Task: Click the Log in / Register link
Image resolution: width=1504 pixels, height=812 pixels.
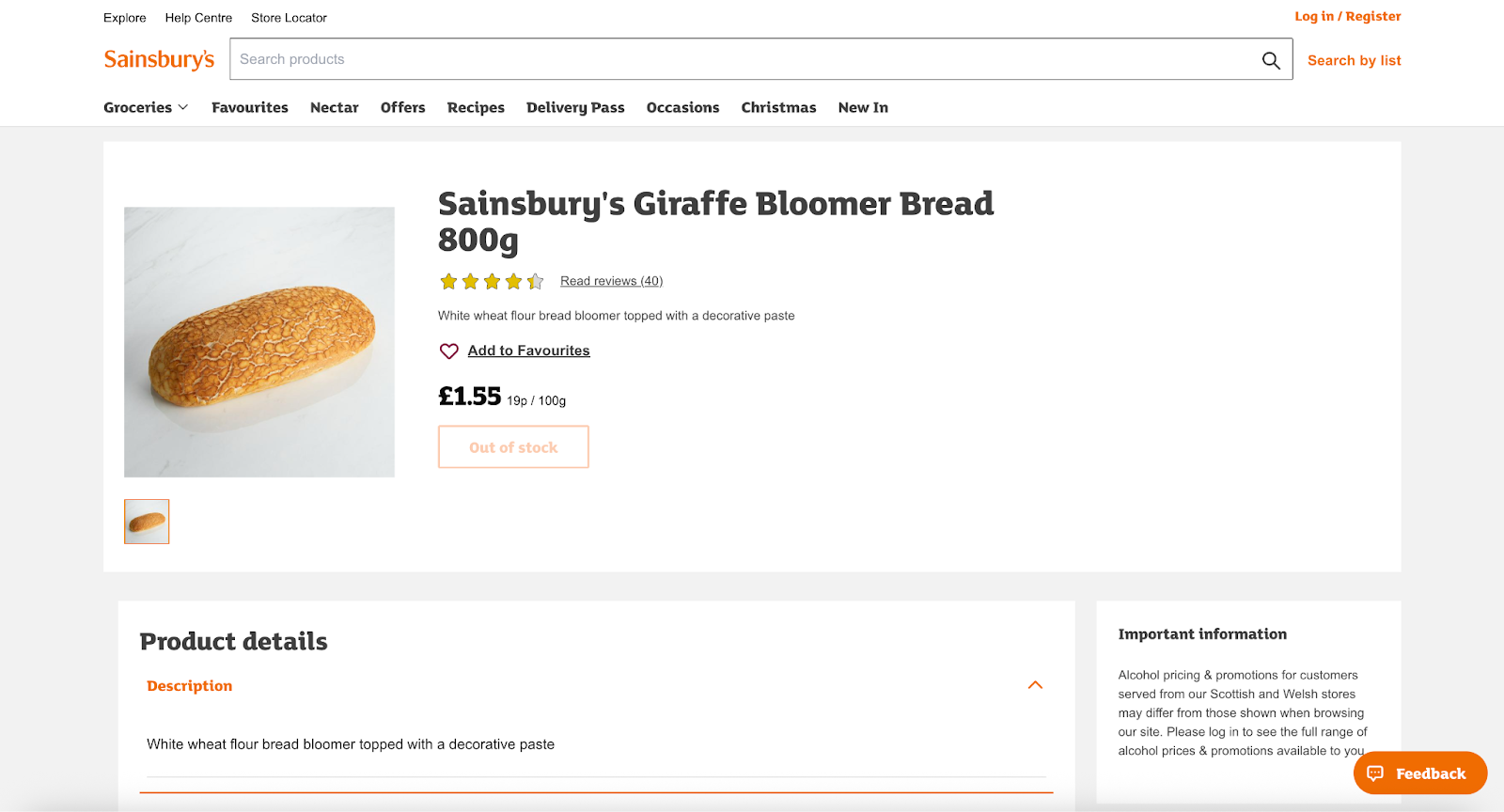Action: tap(1347, 16)
